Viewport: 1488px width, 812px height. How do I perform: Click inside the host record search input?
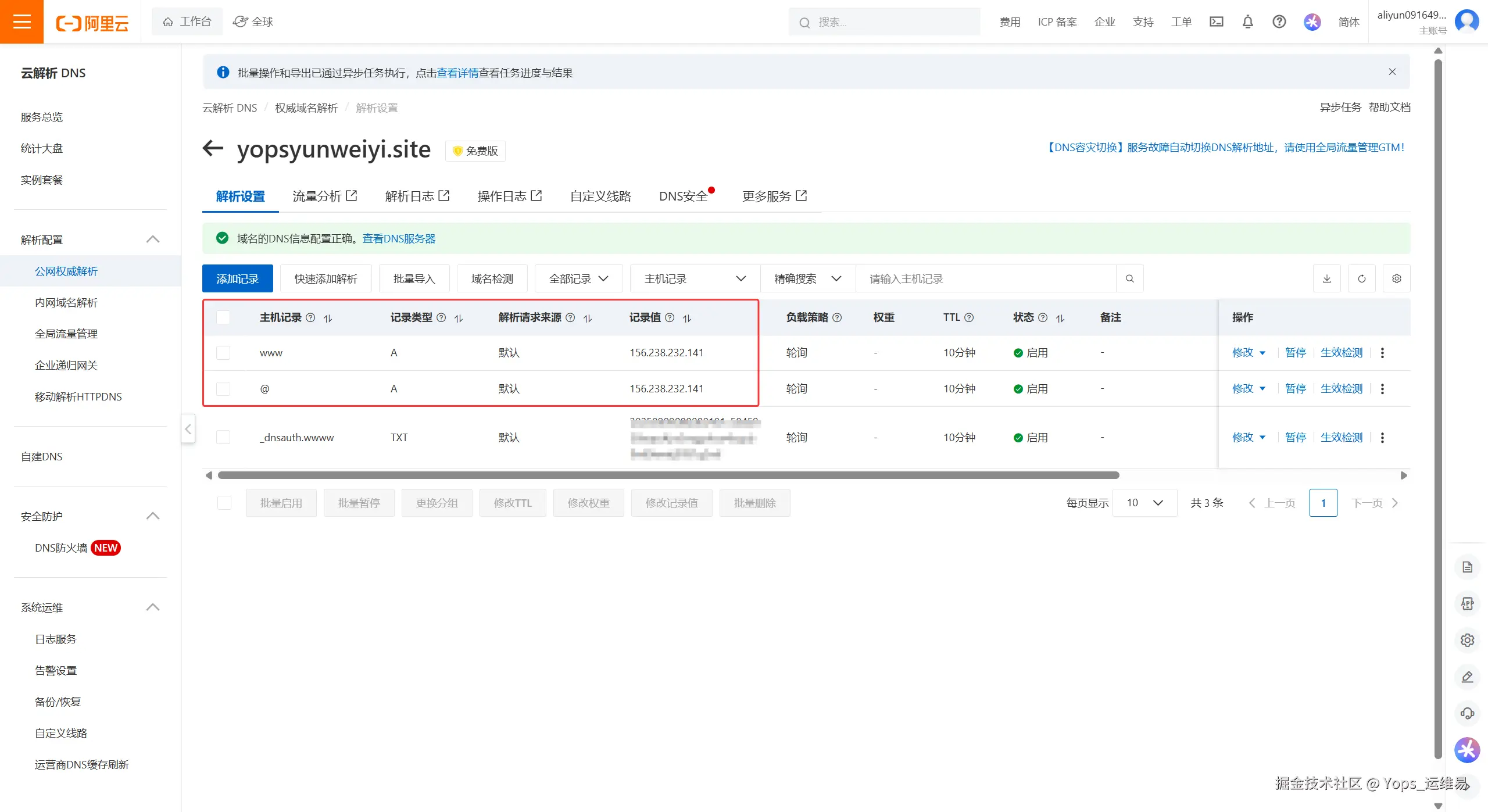point(988,278)
